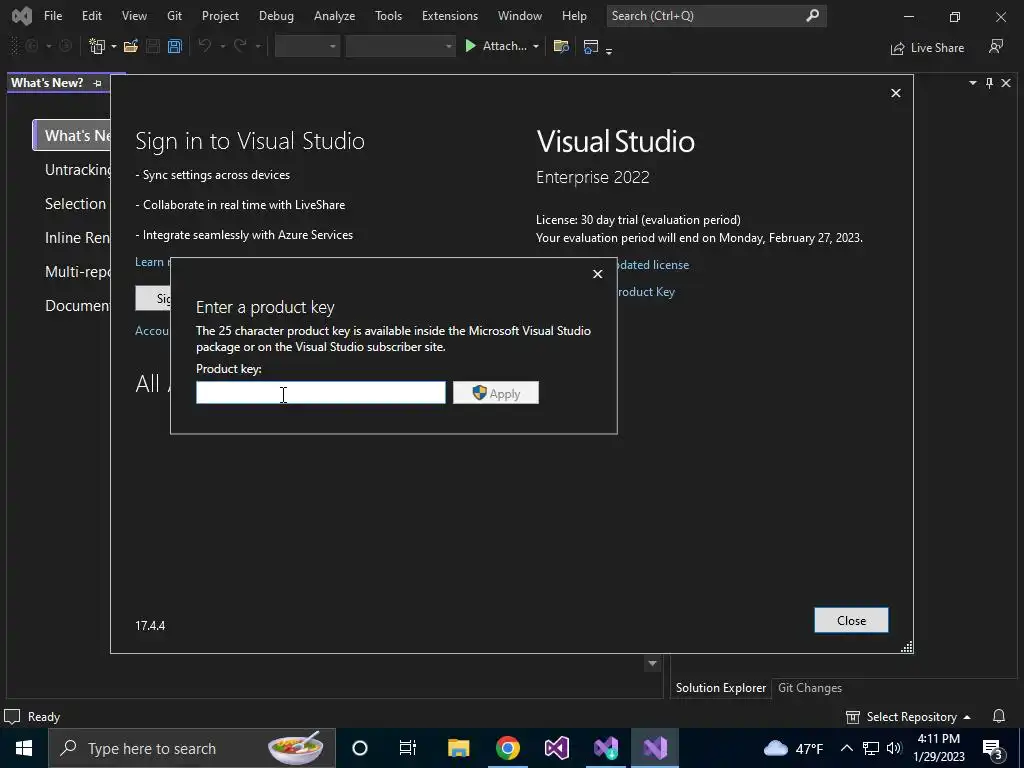Open Chrome from the taskbar
Screen dimensions: 1024x768
pos(507,748)
